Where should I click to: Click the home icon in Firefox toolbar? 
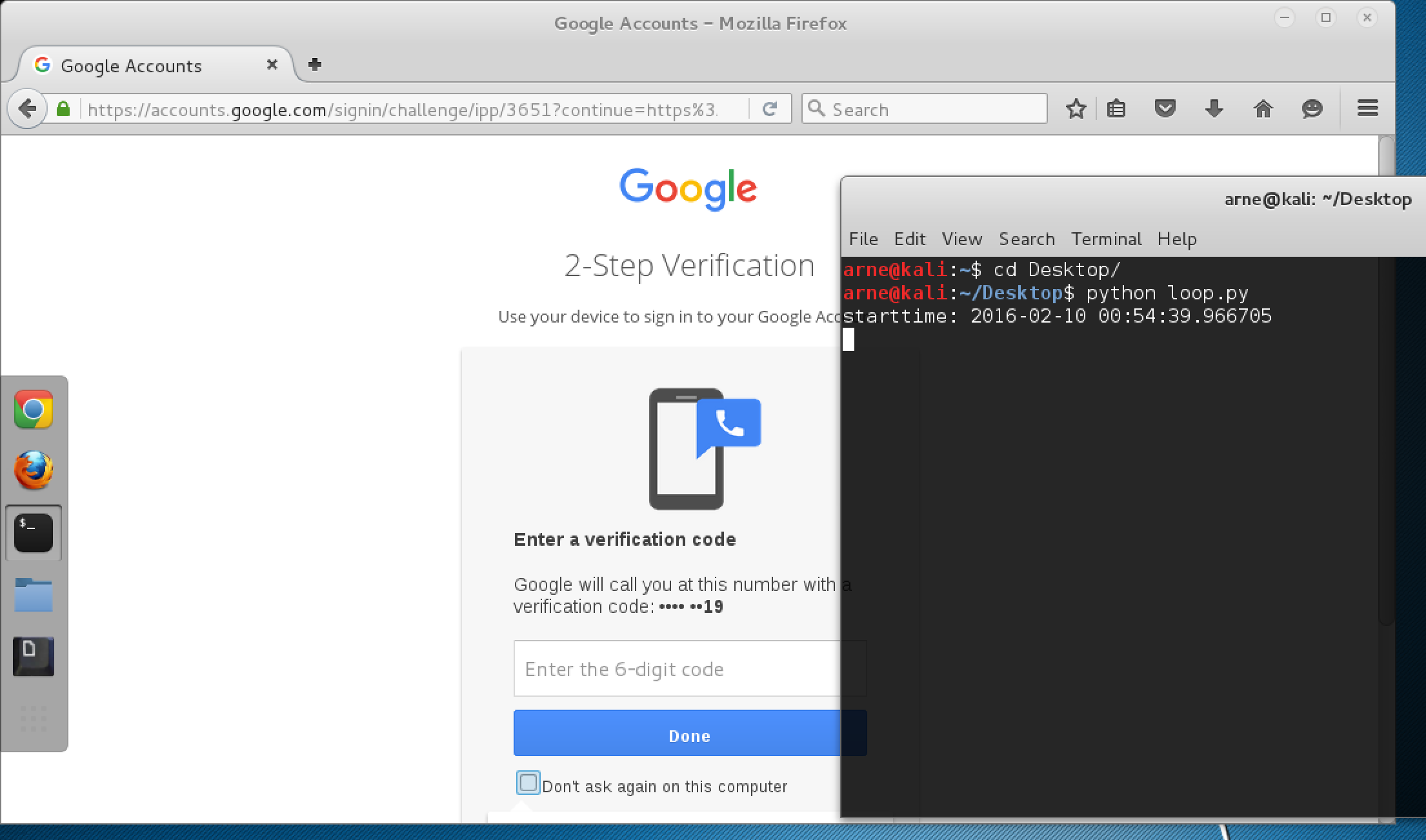coord(1263,109)
